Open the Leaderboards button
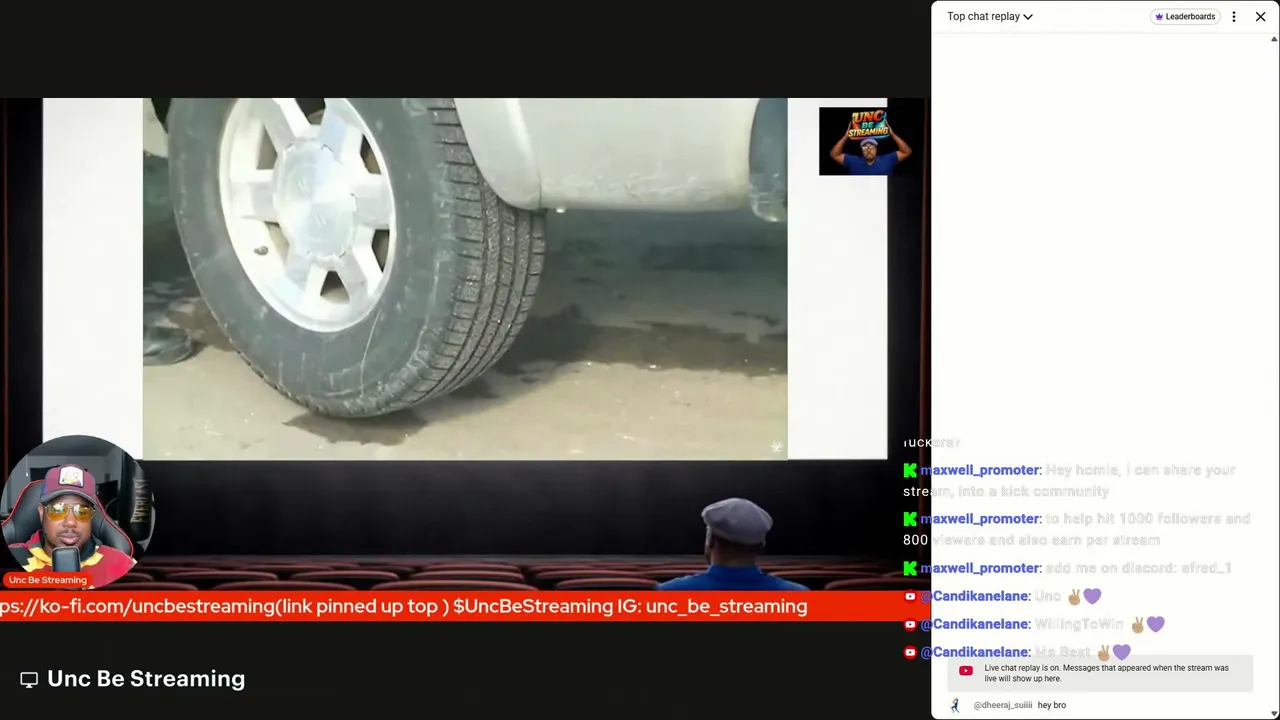The width and height of the screenshot is (1280, 720). 1185,16
